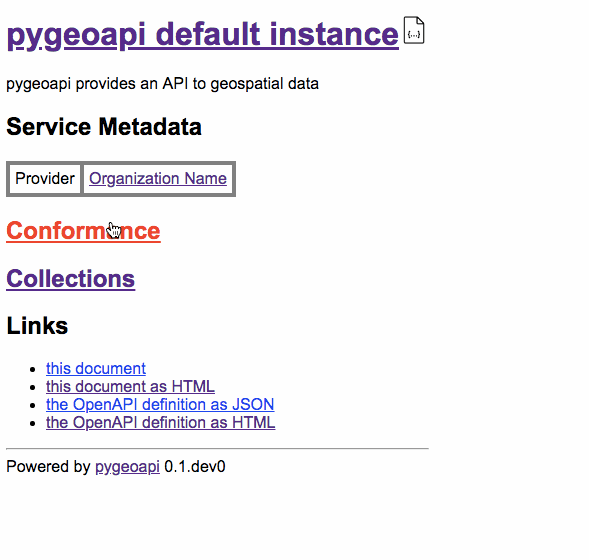Click the Links section heading
This screenshot has height=560, width=589.
point(37,326)
